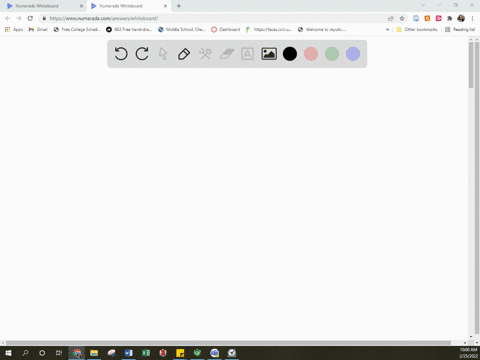Switch to the first Numerade Whiteboard tab
This screenshot has height=360, width=480.
point(37,6)
